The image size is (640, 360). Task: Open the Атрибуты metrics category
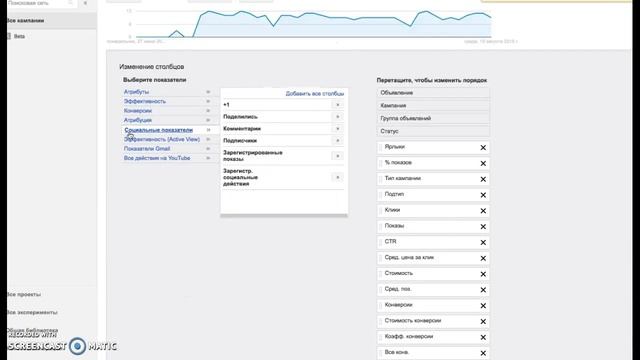click(x=136, y=92)
